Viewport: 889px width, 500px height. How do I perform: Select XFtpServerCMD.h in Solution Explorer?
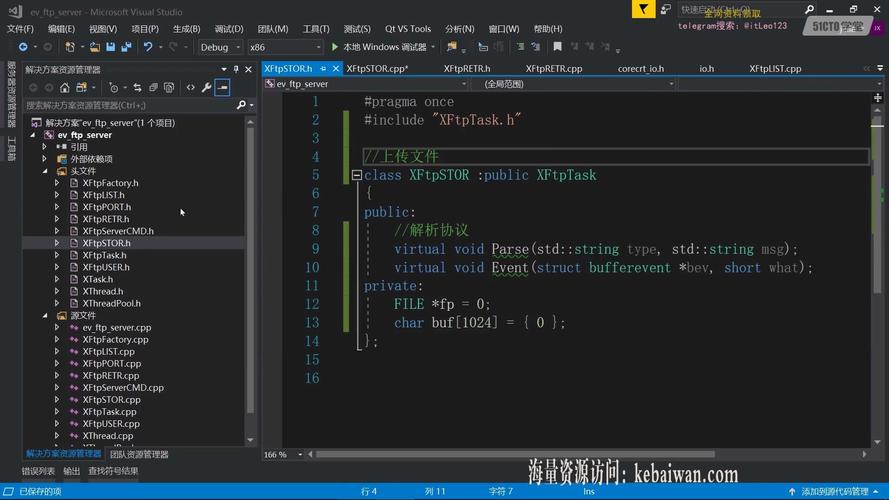pyautogui.click(x=118, y=231)
